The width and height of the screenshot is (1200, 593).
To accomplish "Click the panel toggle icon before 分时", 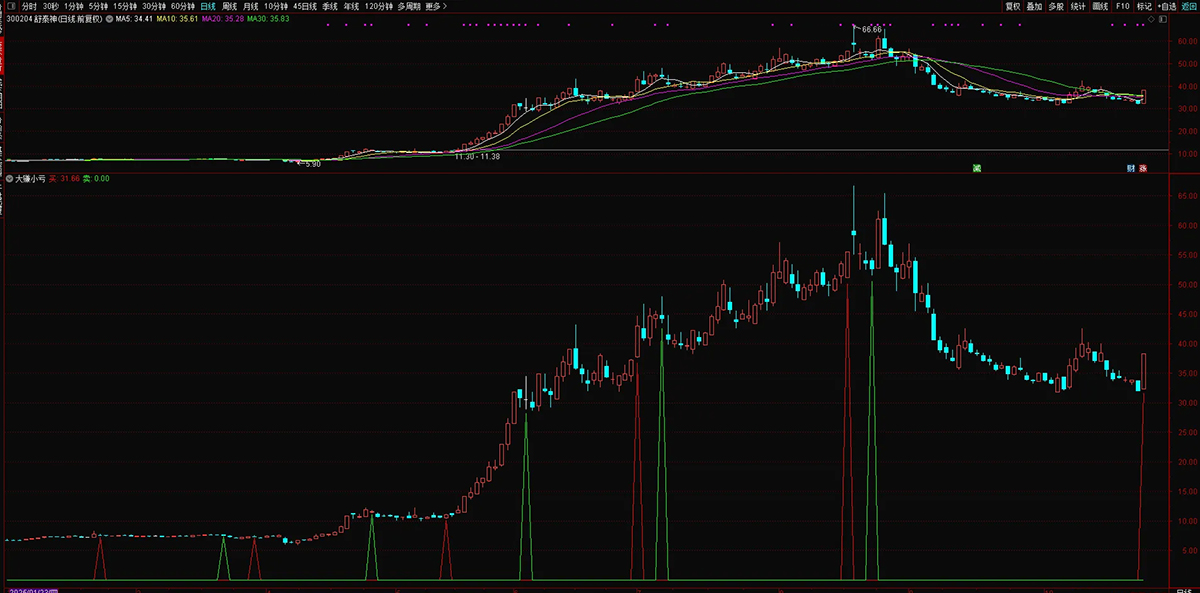I will pyautogui.click(x=10, y=6).
